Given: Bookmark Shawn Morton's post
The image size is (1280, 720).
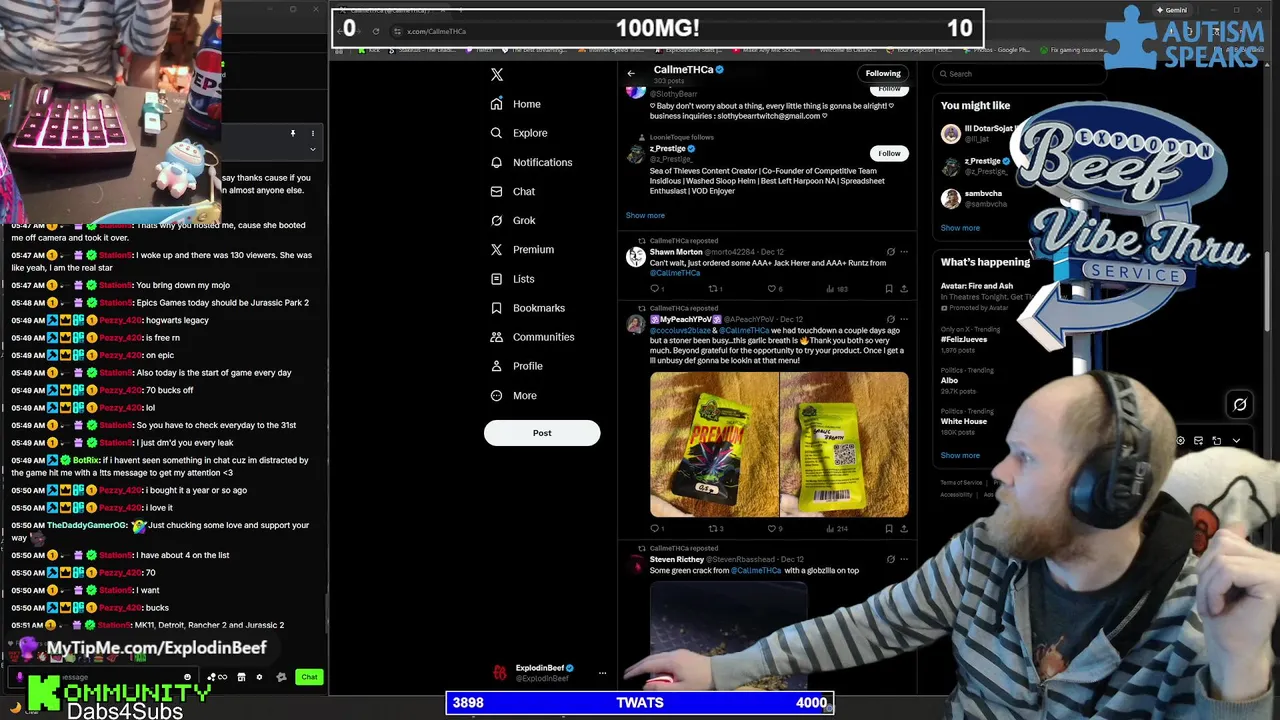Looking at the screenshot, I should (889, 289).
